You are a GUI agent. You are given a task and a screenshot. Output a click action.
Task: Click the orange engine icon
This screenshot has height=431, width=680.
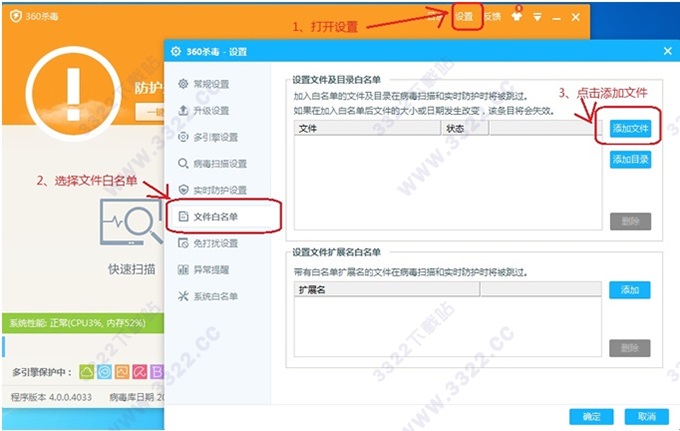(122, 372)
